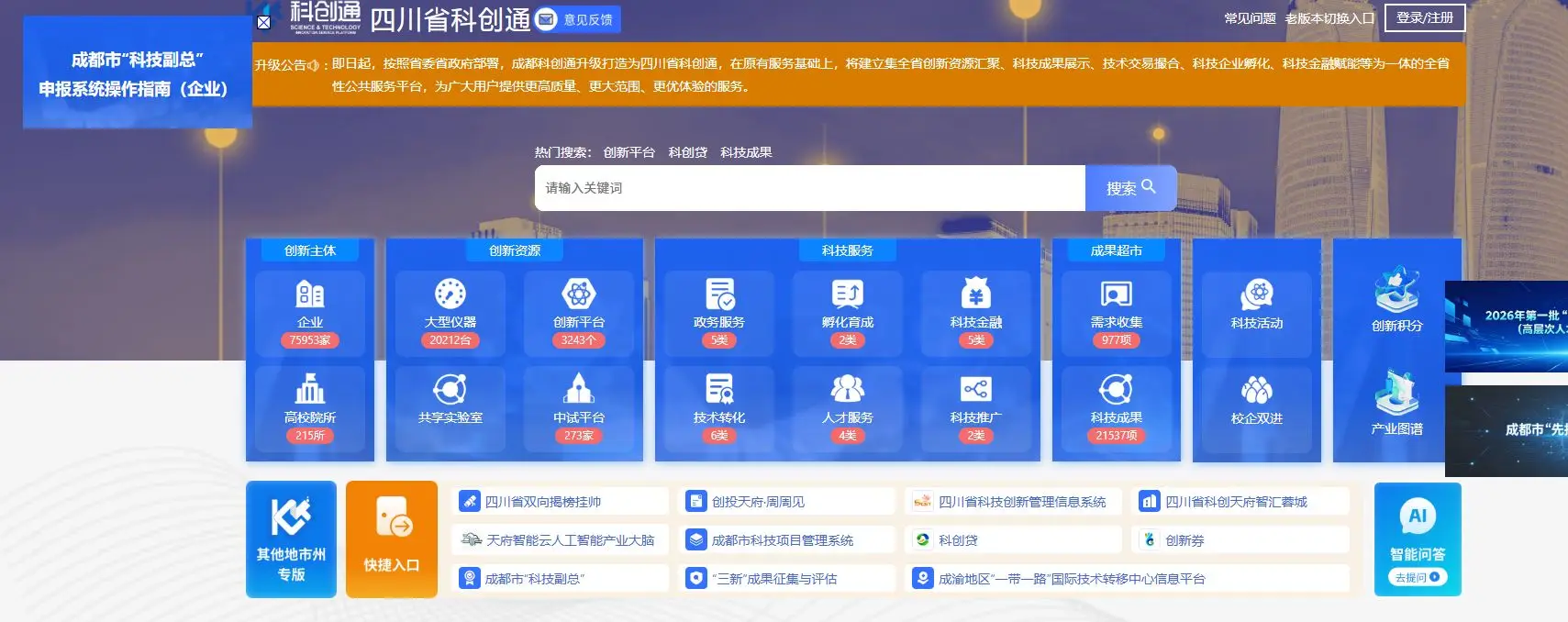Open the 技术转化 technology transfer tile
This screenshot has width=1568, height=622.
click(719, 409)
